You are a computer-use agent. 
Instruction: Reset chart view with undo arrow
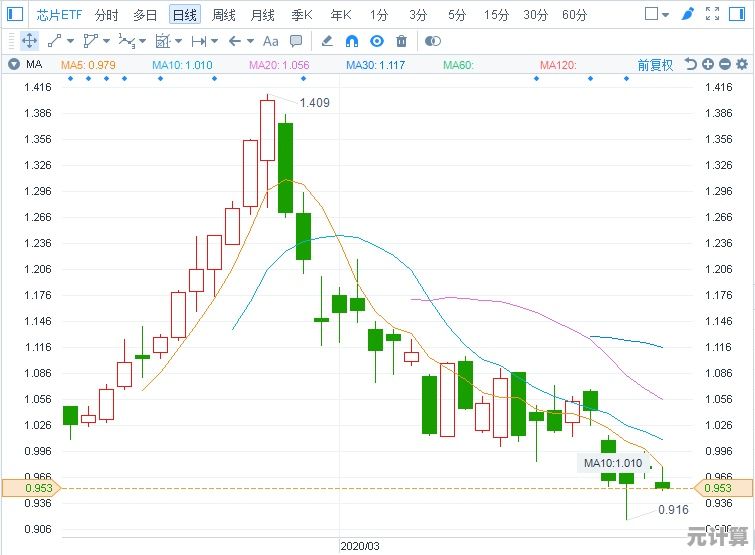click(690, 64)
